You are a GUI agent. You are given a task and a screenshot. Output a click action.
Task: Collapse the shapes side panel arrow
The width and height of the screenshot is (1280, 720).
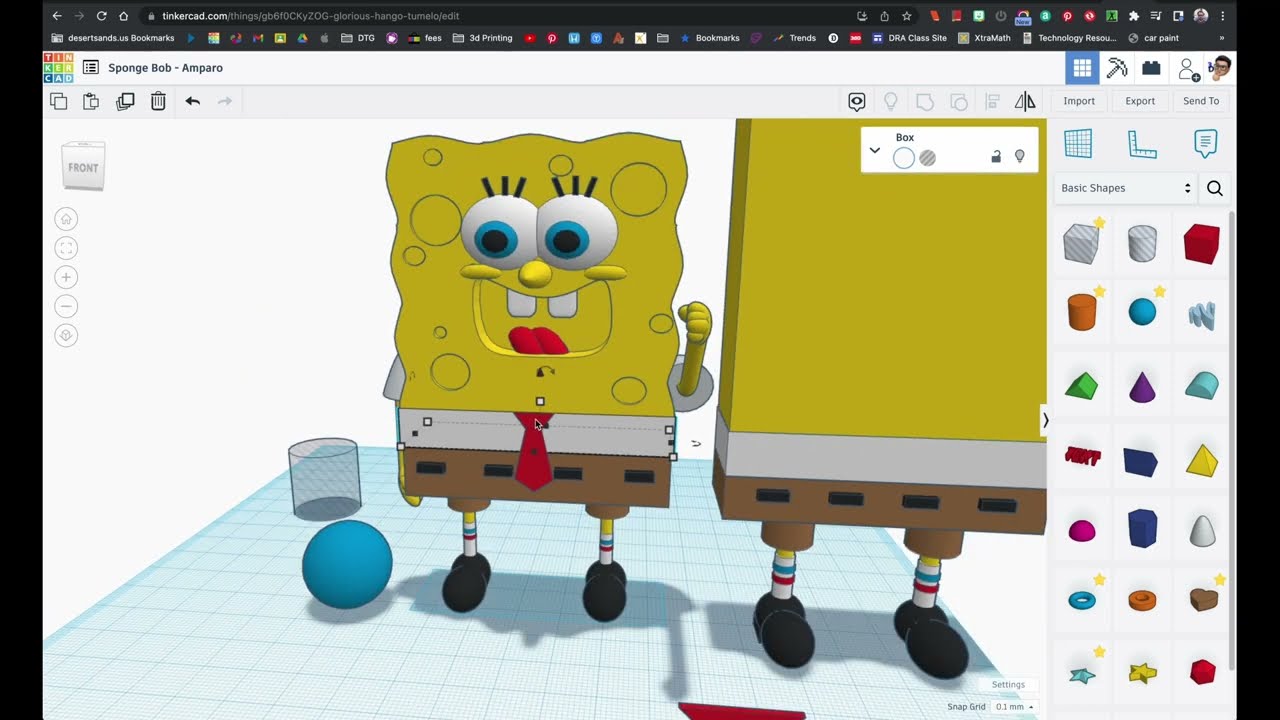tap(1045, 420)
